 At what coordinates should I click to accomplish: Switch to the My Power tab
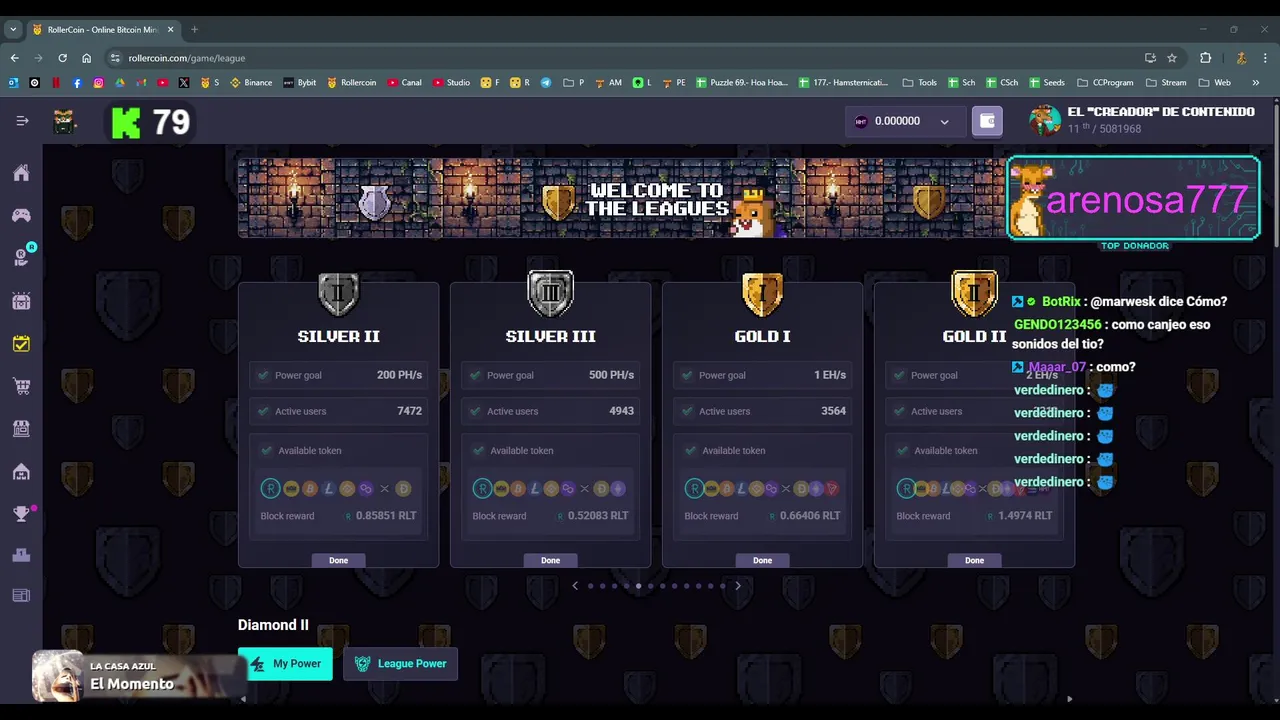point(285,664)
